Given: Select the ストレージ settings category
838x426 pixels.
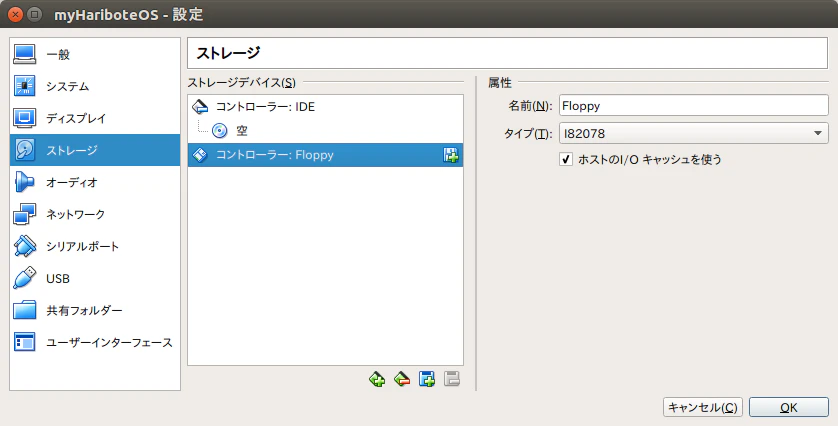Looking at the screenshot, I should point(95,150).
